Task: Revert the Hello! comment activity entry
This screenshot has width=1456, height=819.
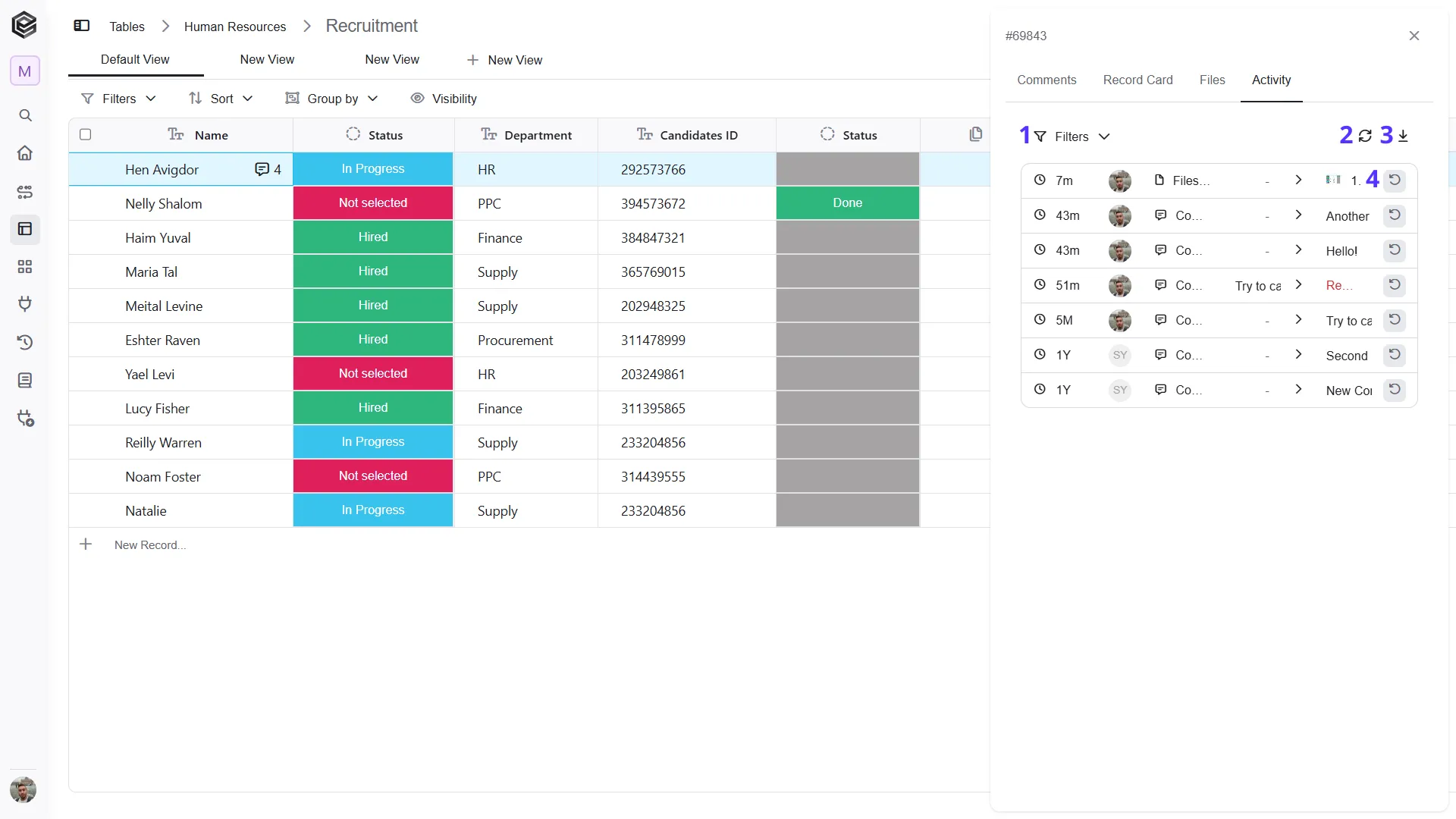Action: click(x=1395, y=250)
